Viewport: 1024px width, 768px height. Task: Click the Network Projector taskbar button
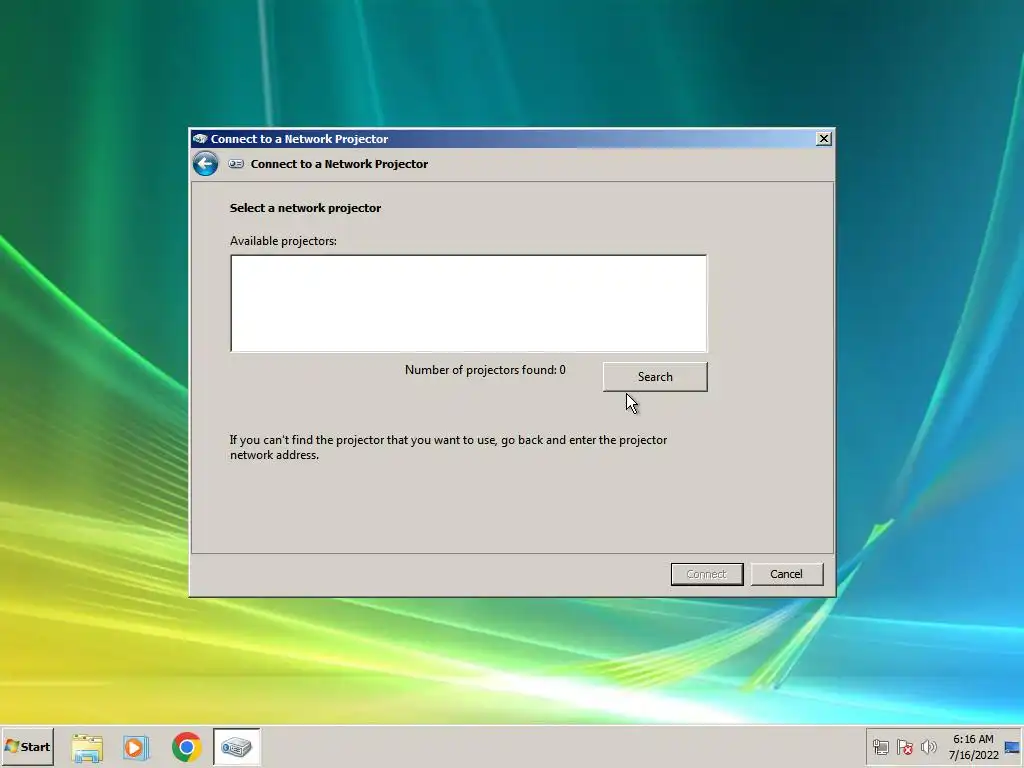tap(236, 746)
